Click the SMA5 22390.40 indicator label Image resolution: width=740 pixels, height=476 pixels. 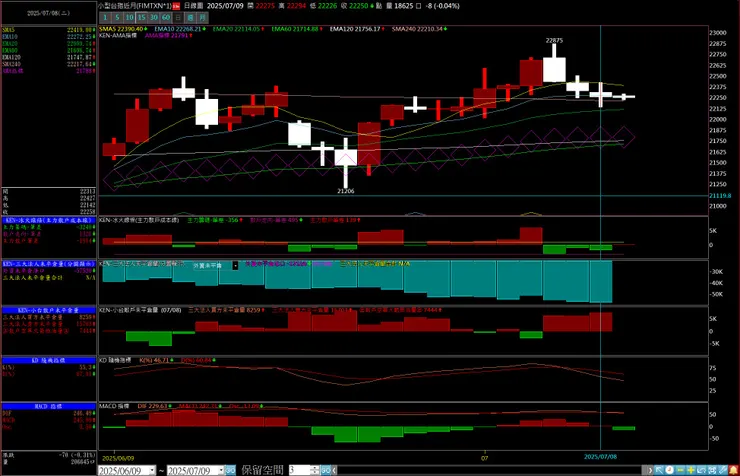pos(123,29)
